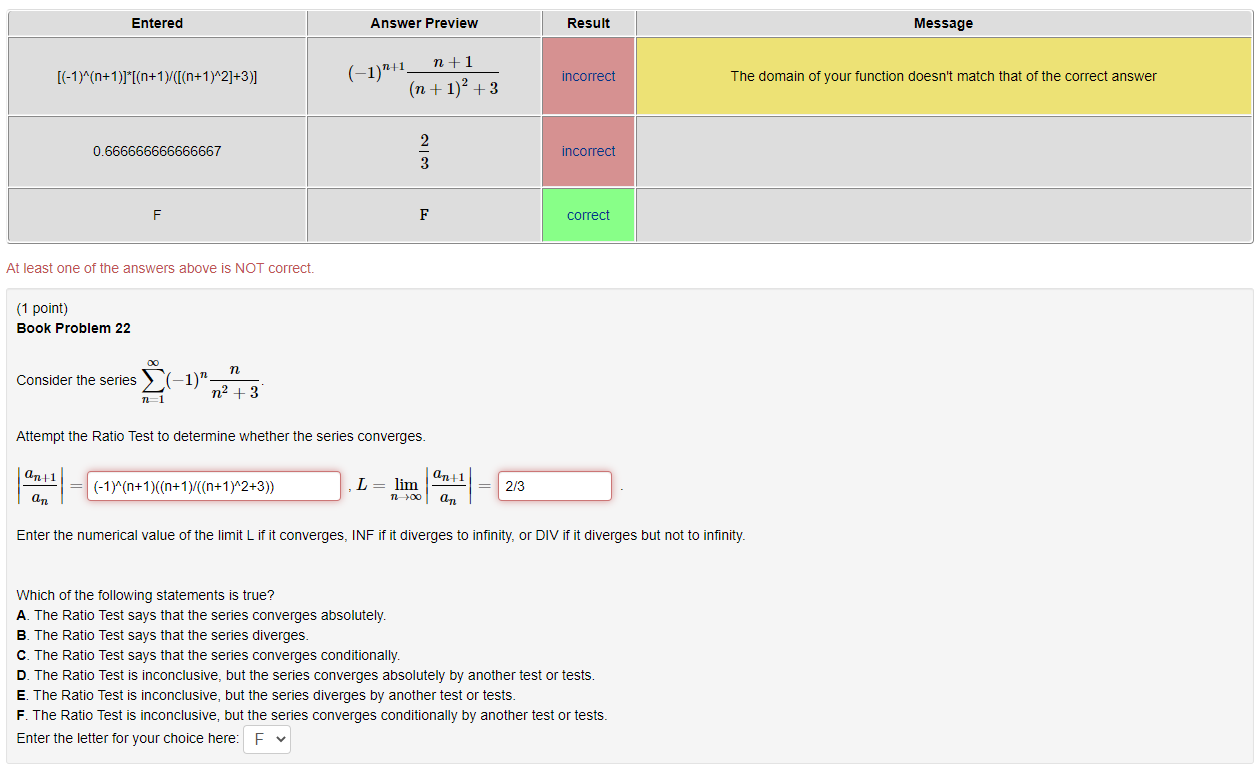Click the ratio expression input field
The image size is (1260, 779).
[213, 485]
